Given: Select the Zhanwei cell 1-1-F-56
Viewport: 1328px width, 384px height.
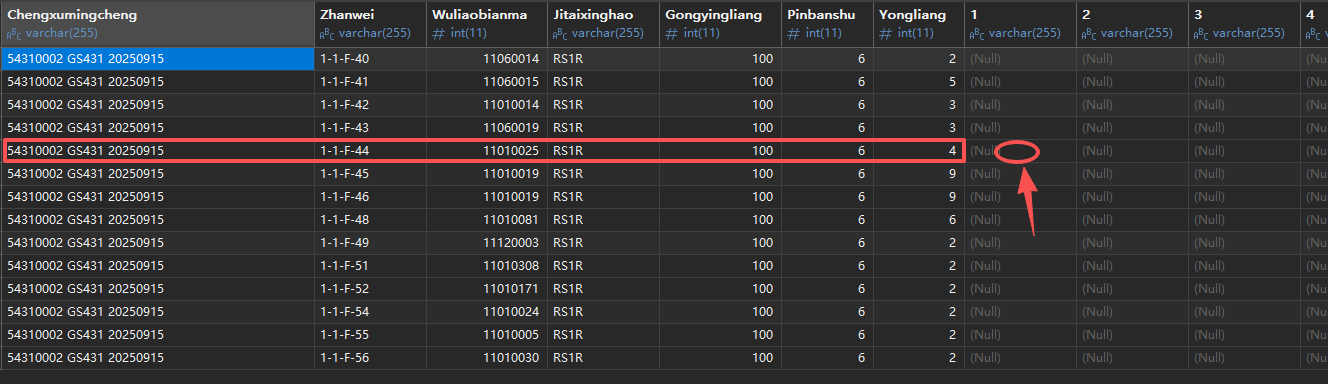Looking at the screenshot, I should [x=370, y=358].
